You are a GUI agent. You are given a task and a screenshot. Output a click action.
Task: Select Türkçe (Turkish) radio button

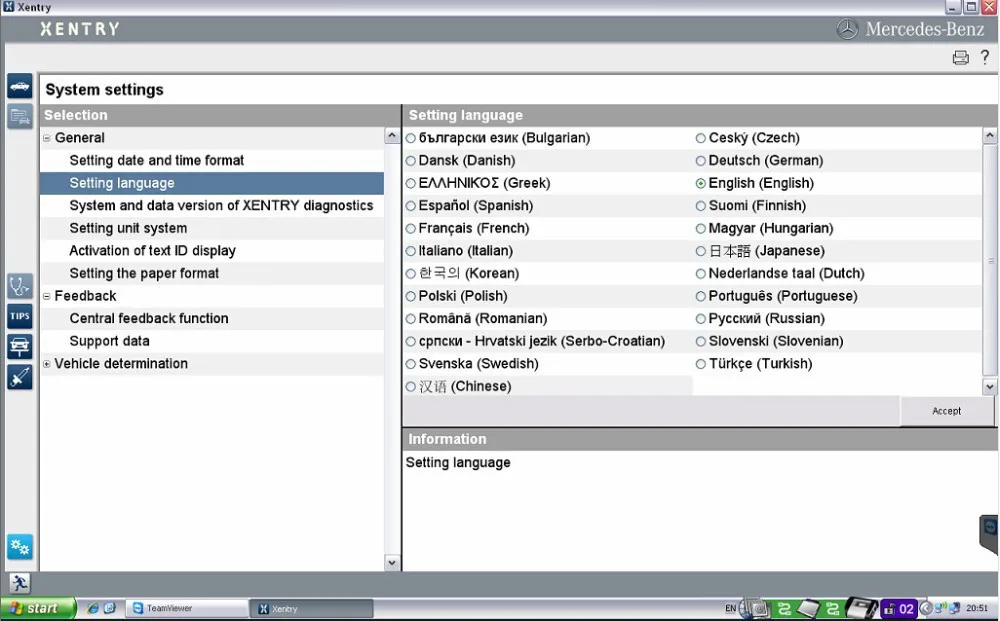point(700,364)
